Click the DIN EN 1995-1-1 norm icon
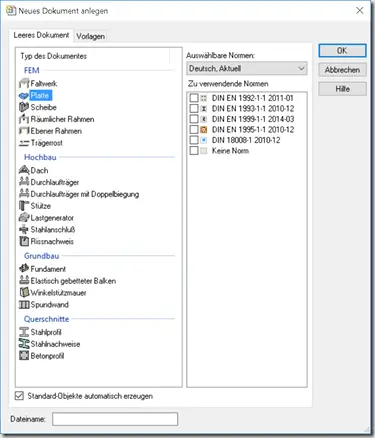375x438 pixels. tap(204, 130)
